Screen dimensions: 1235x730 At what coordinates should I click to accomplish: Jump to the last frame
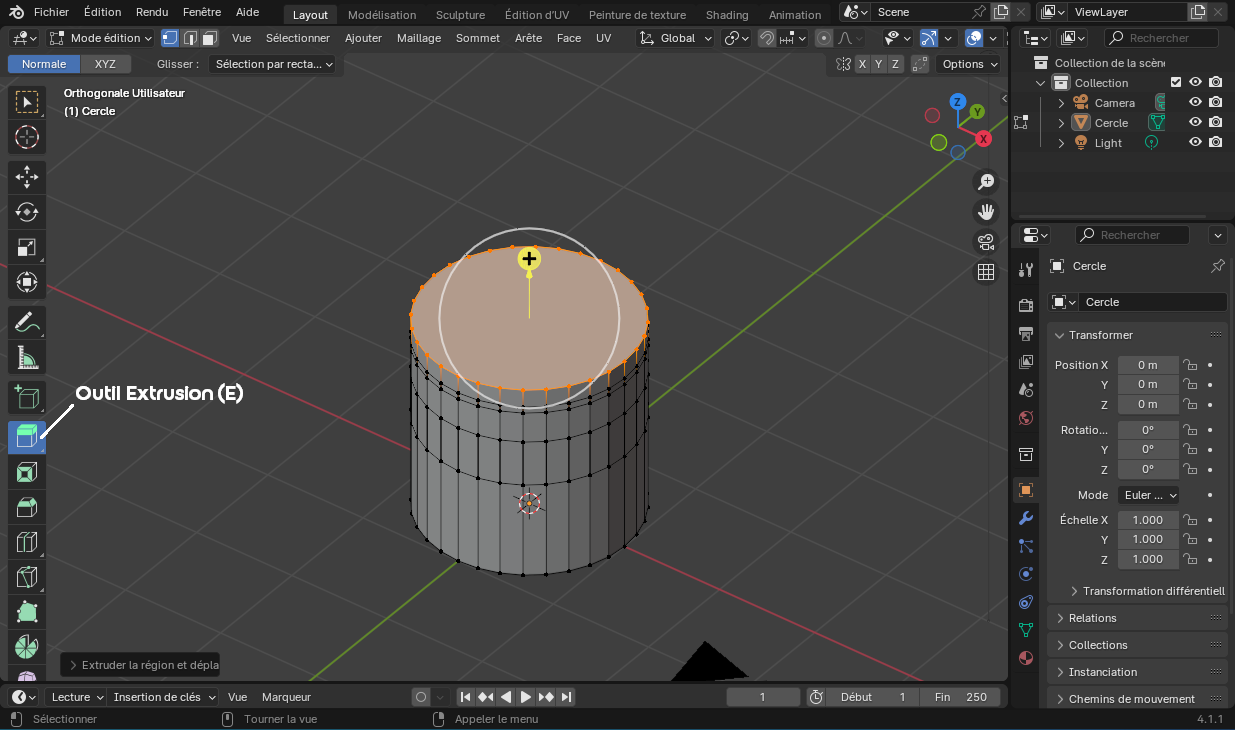(566, 697)
